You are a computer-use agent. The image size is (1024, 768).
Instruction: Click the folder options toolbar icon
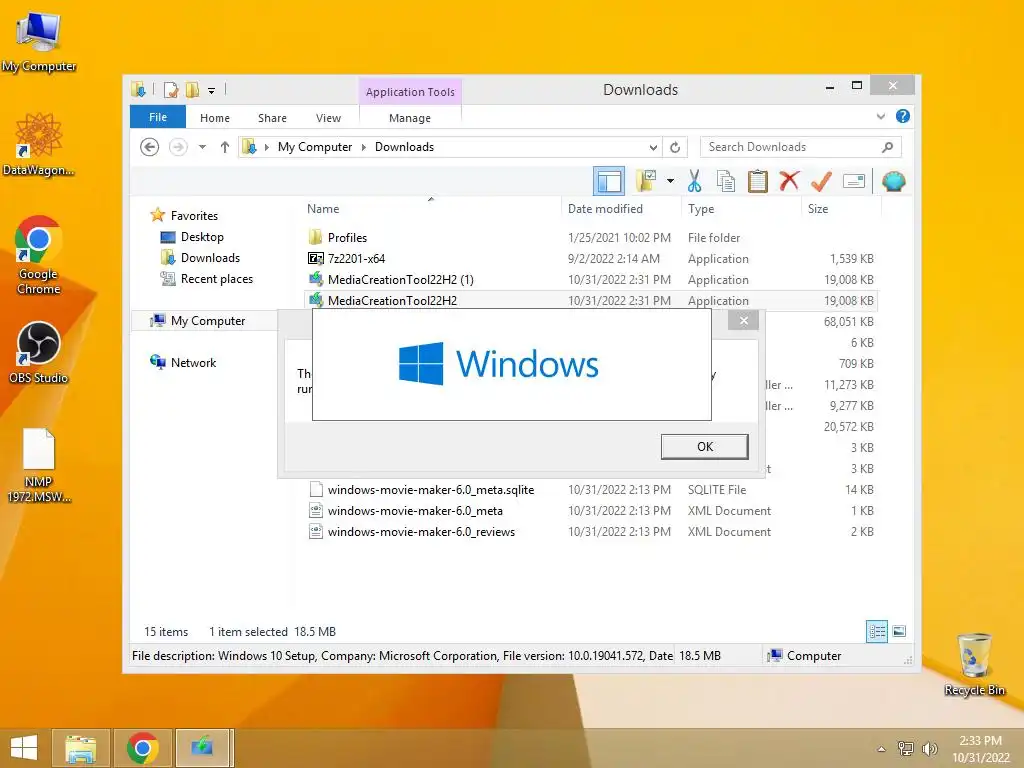pyautogui.click(x=646, y=181)
